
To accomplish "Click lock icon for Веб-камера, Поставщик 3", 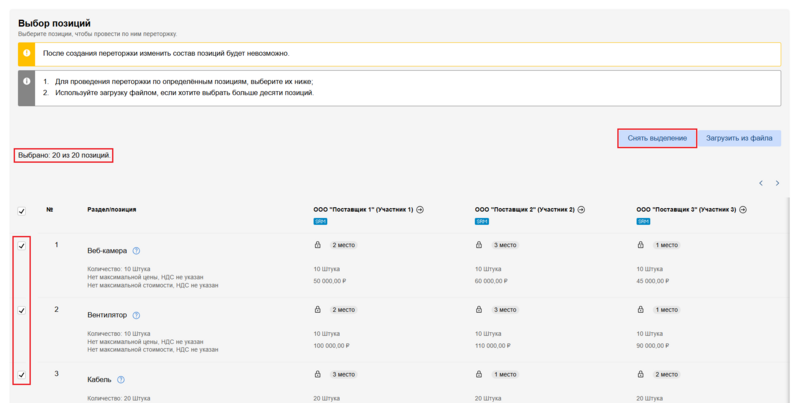I will click(x=640, y=245).
